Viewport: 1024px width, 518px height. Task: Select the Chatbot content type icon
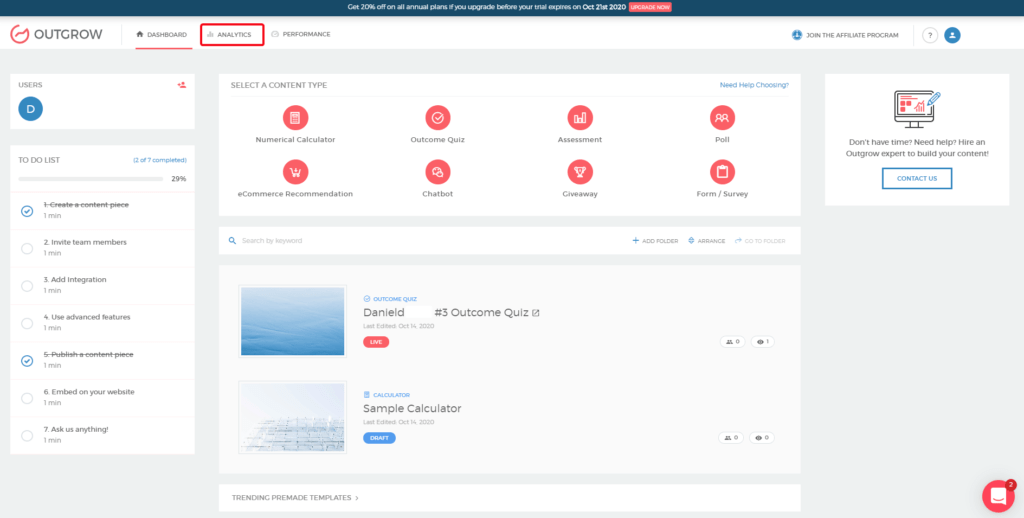point(438,172)
